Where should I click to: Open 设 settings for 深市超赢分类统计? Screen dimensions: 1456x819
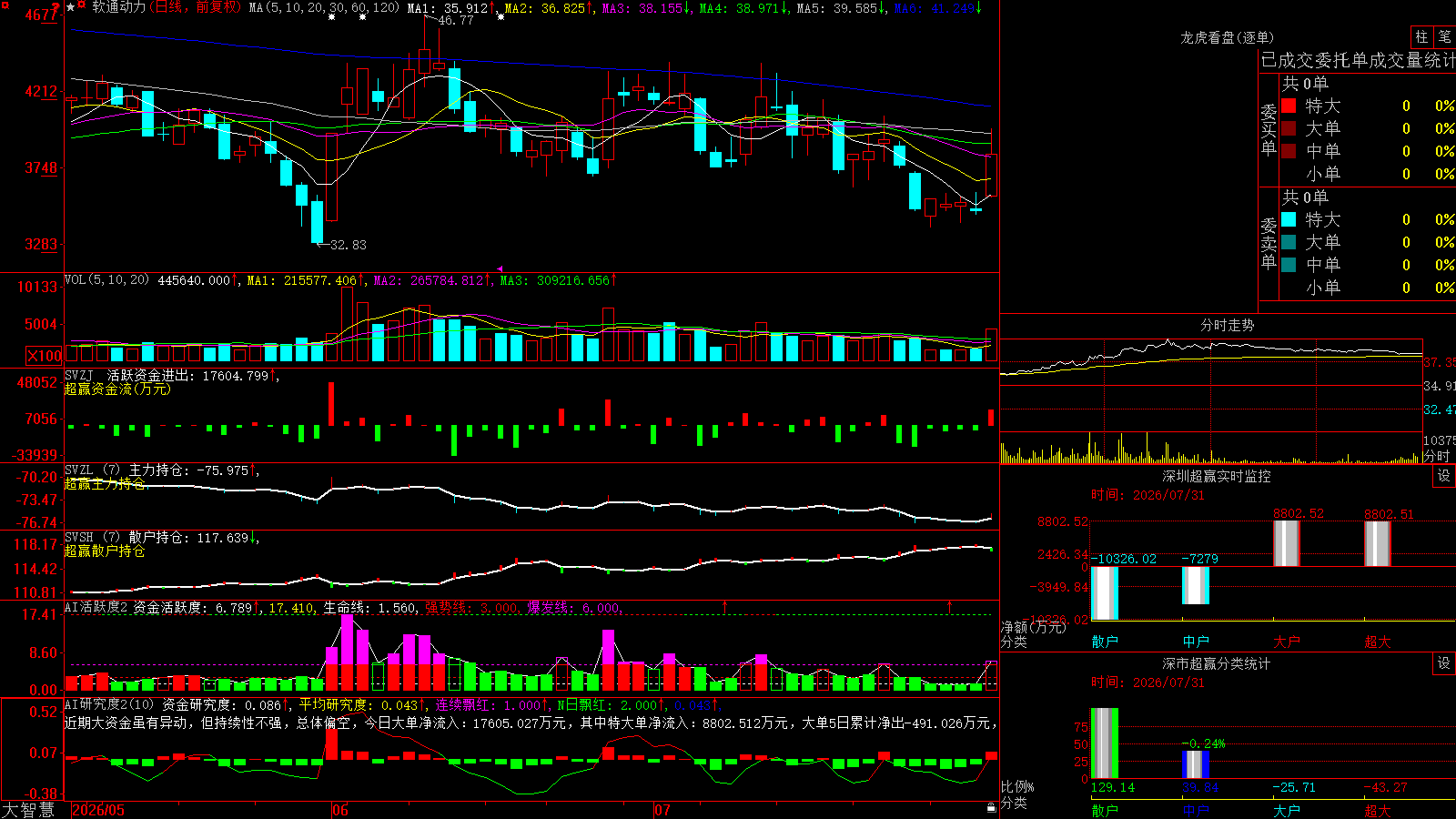click(1444, 663)
